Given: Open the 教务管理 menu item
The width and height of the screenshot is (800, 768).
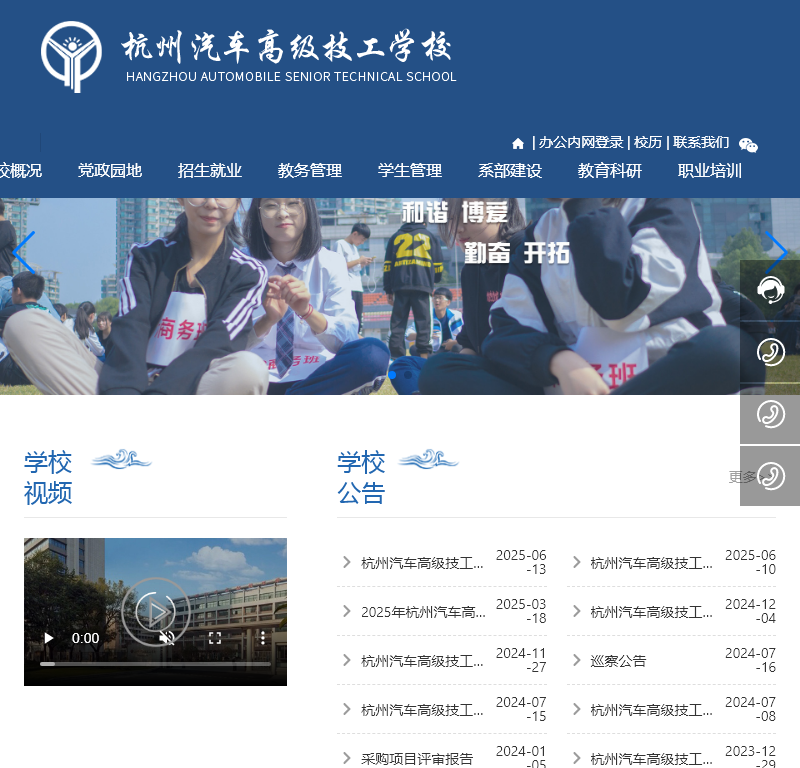Looking at the screenshot, I should pos(310,171).
